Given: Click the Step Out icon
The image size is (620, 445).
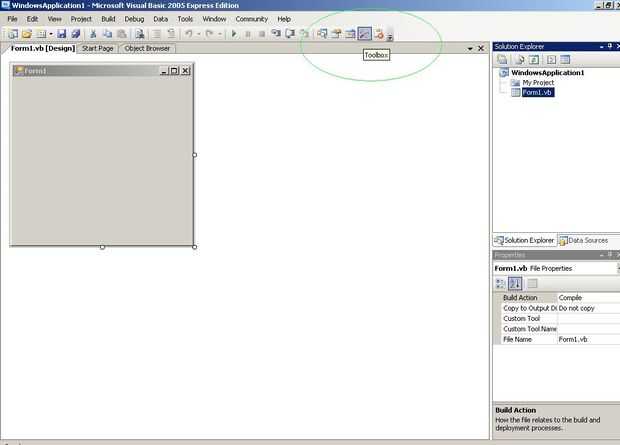Looking at the screenshot, I should 304,34.
